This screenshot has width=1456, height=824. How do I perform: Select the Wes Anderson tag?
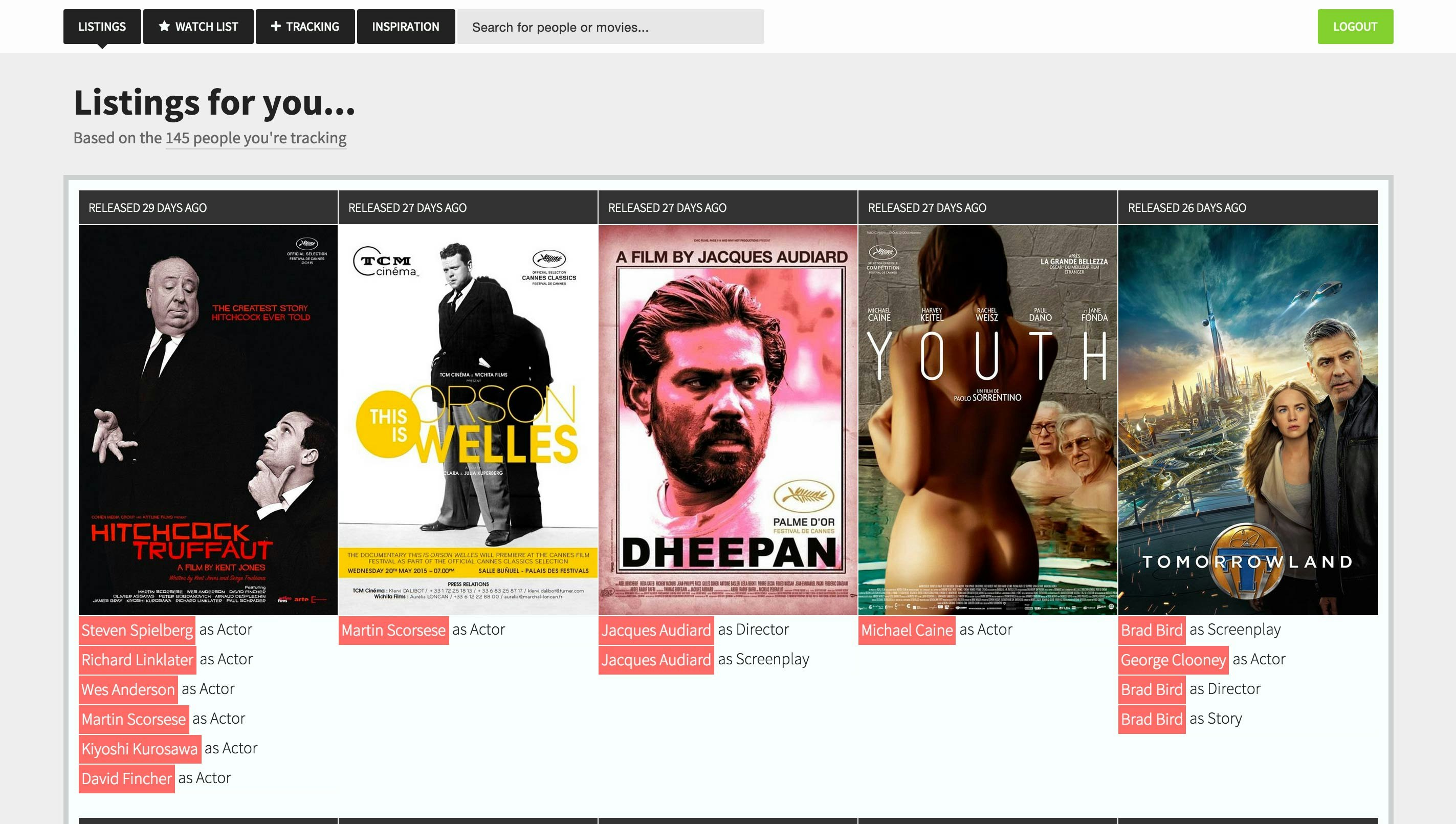pos(128,689)
